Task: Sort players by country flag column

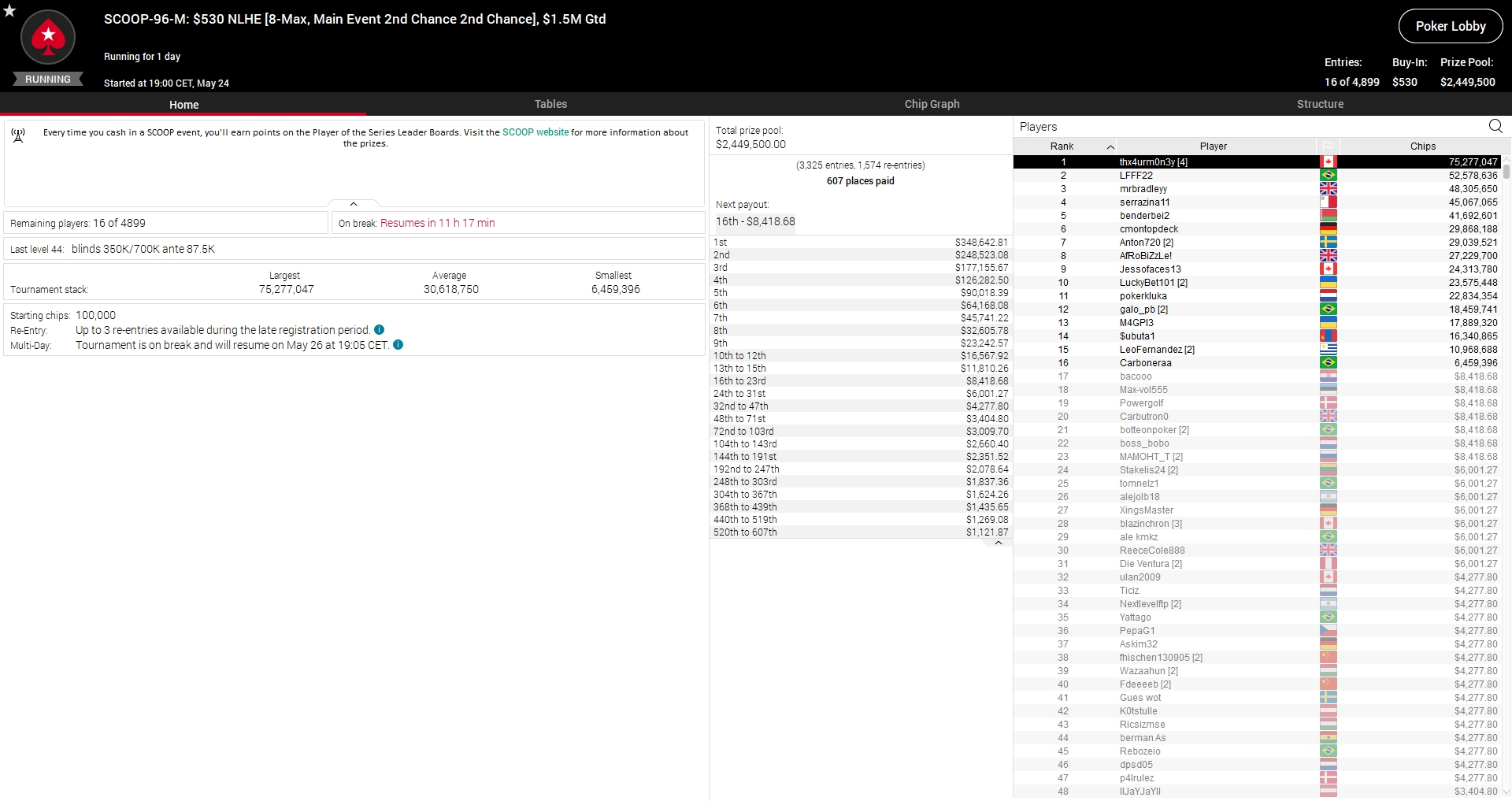Action: tap(1328, 146)
